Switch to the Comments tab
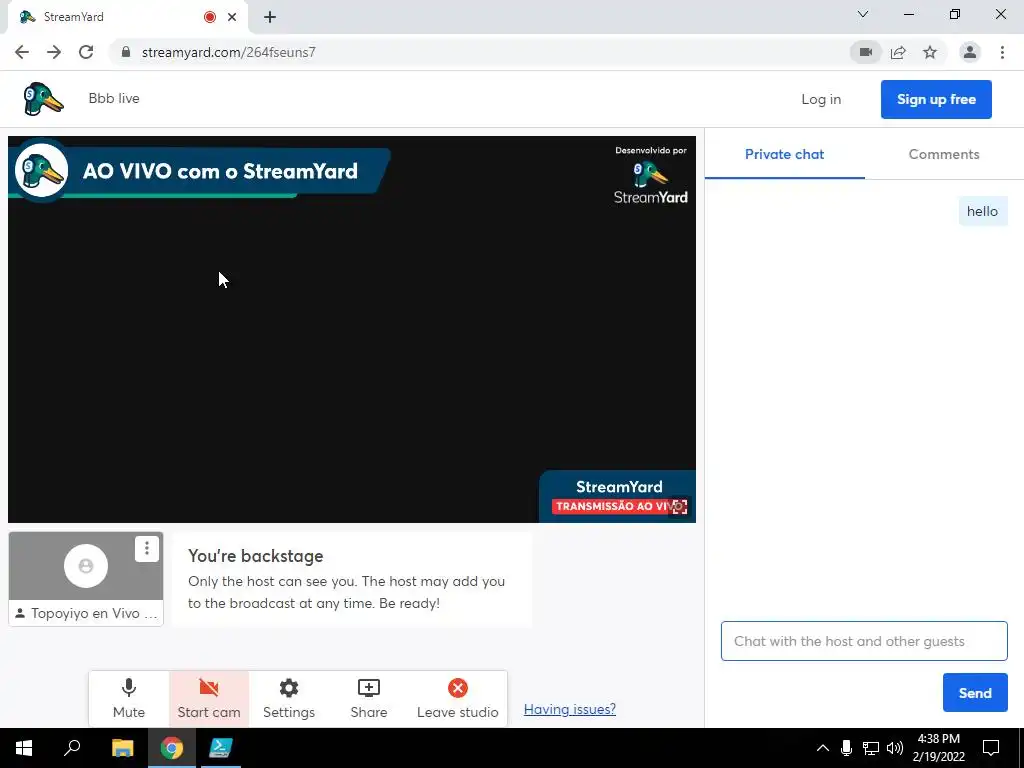 click(944, 155)
